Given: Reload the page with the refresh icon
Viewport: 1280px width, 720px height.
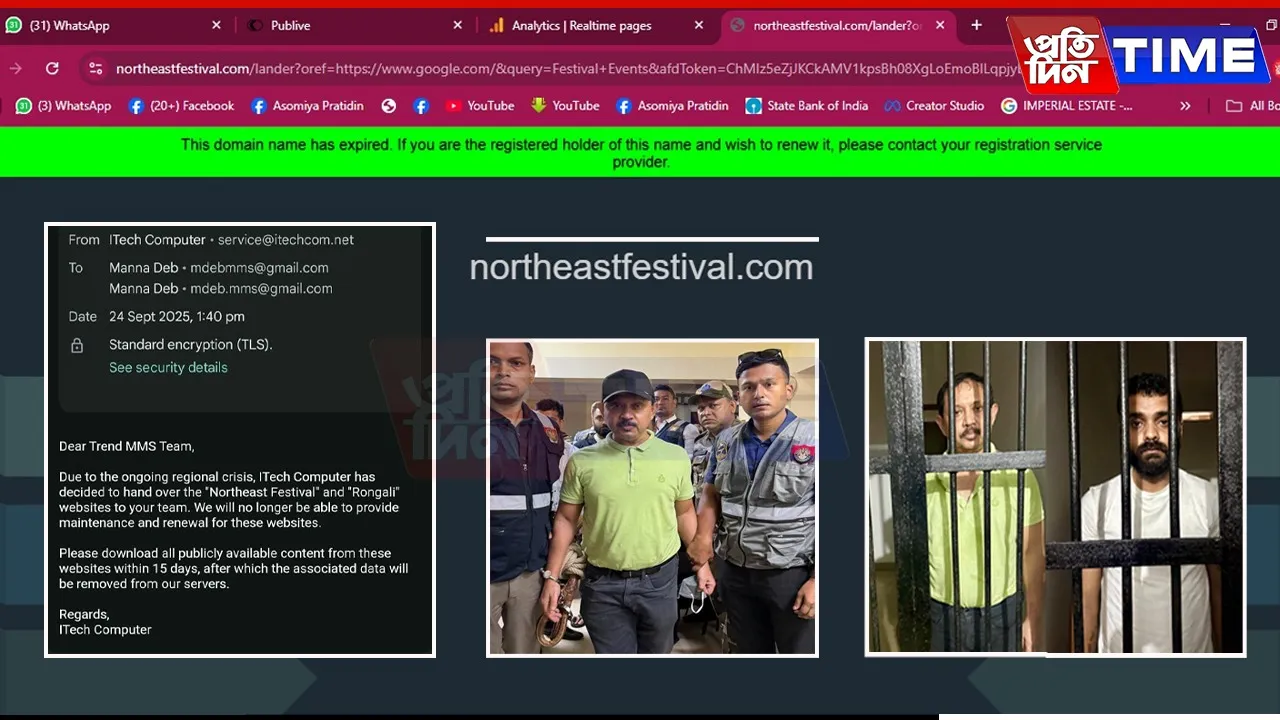Looking at the screenshot, I should point(52,68).
